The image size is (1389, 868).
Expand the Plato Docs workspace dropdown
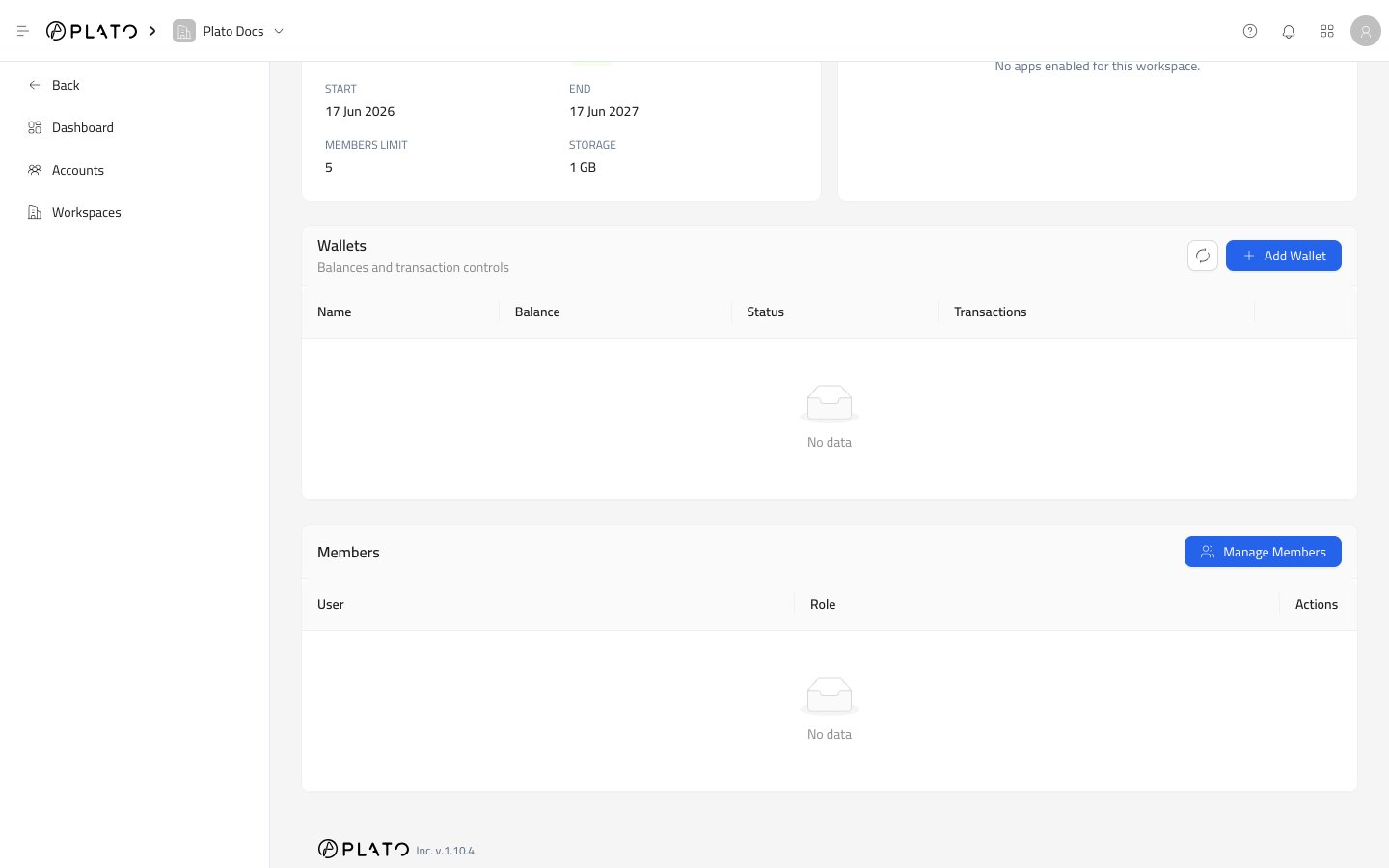pos(279,31)
